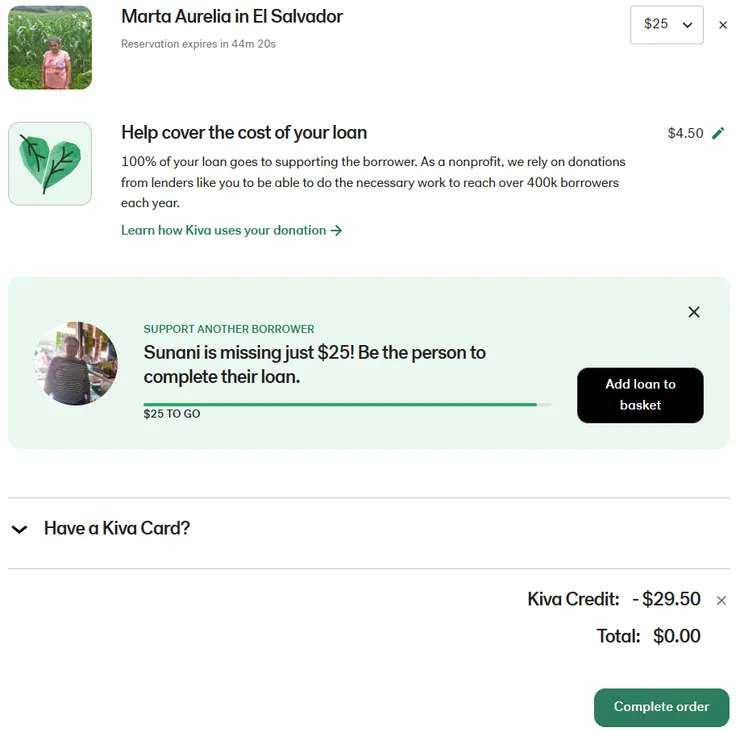
Task: Click the $4.50 donation amount
Action: 685,133
